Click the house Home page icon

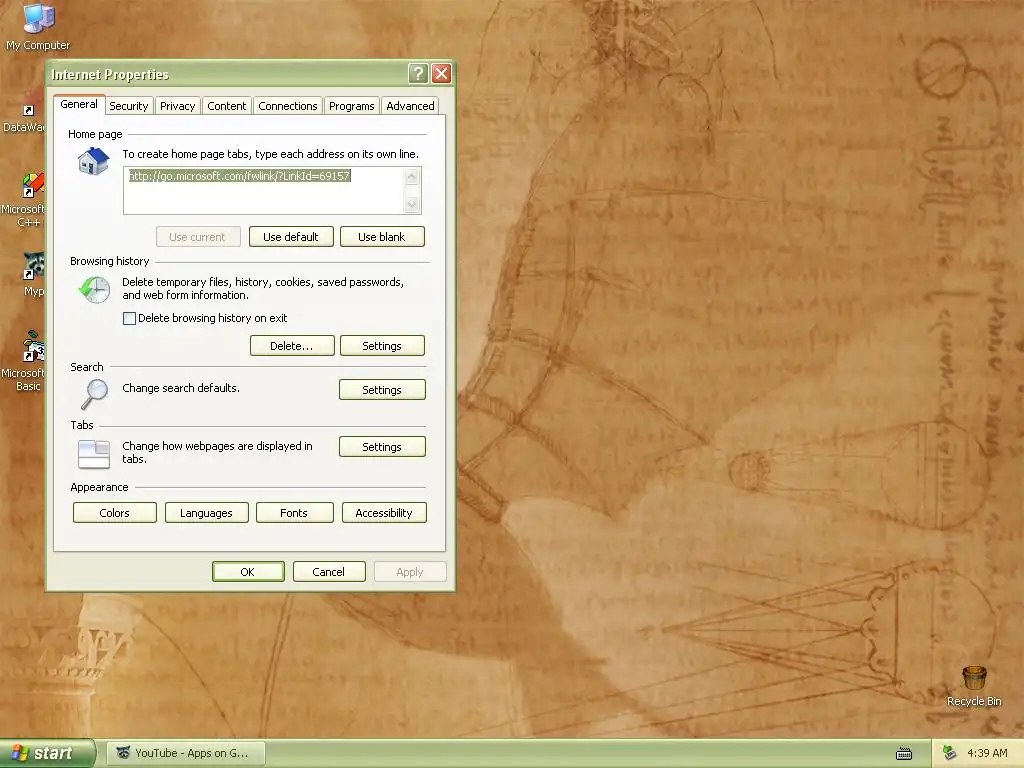93,161
